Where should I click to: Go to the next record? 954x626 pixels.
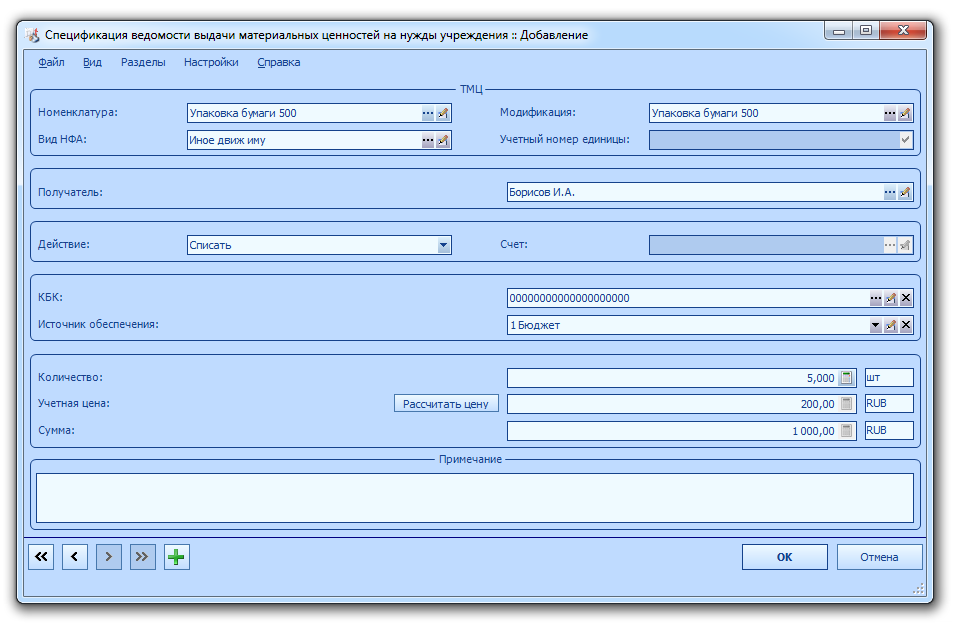pyautogui.click(x=109, y=557)
